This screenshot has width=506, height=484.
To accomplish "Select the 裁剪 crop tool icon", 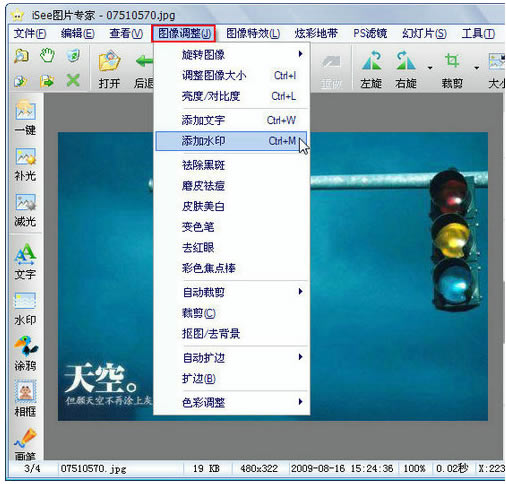I will [452, 61].
